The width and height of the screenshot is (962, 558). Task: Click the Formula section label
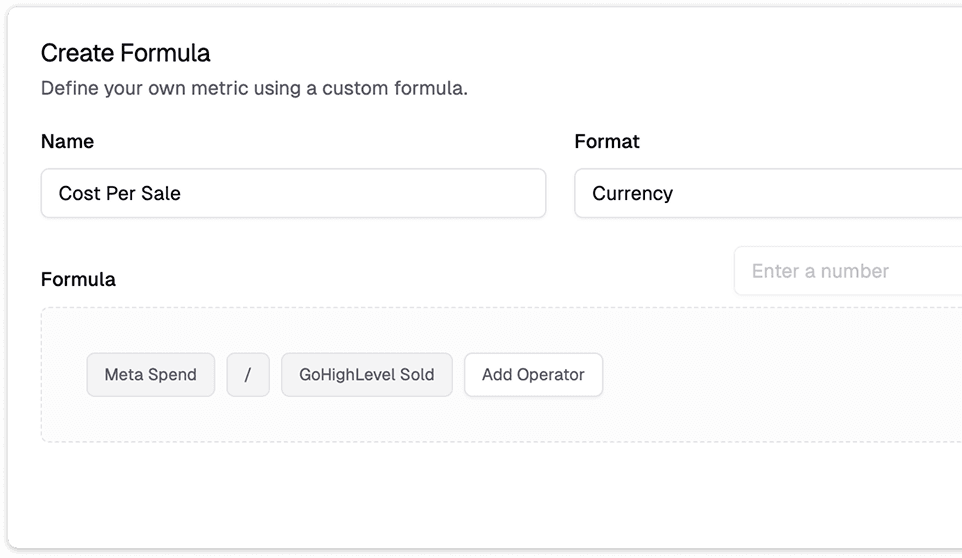[78, 279]
